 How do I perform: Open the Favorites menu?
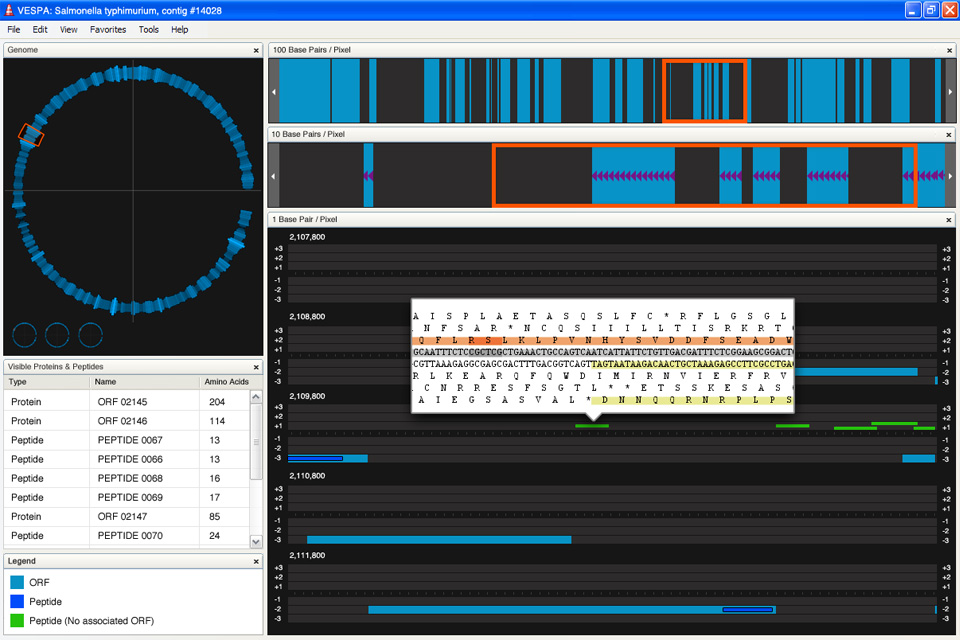click(108, 30)
